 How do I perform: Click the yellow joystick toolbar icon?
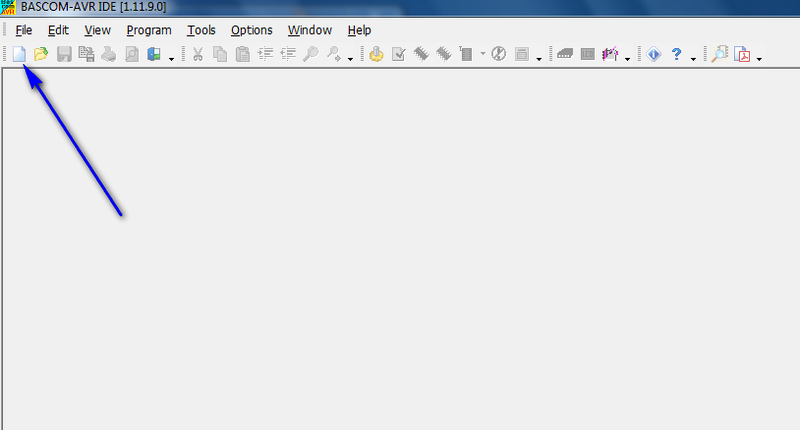coord(377,54)
